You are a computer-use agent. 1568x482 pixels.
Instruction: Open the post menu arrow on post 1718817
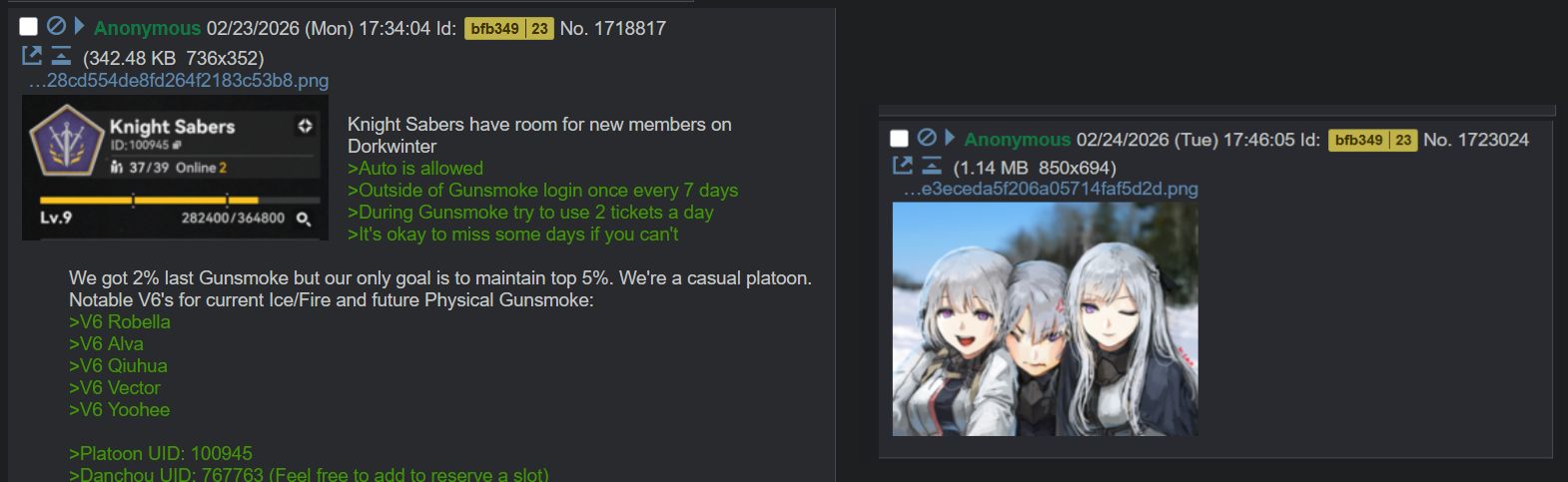(80, 26)
